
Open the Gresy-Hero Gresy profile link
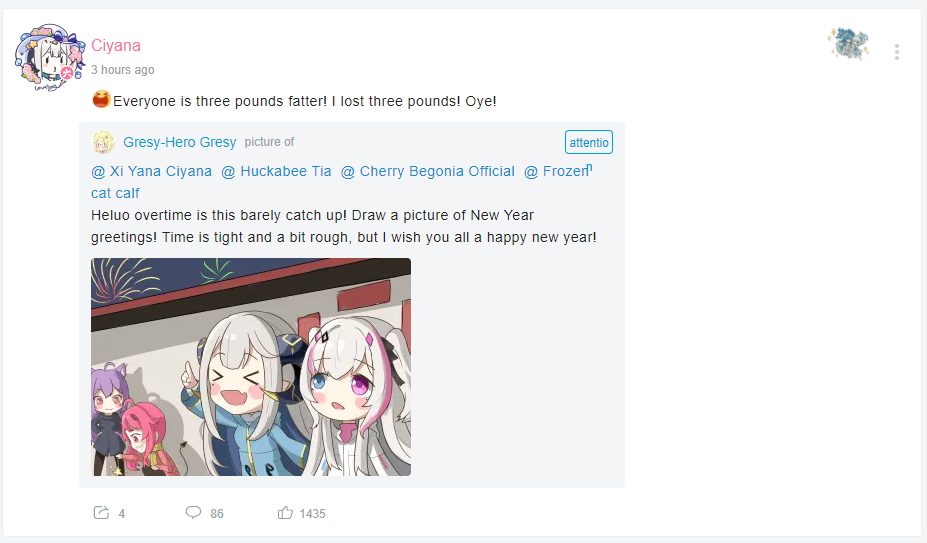(x=180, y=142)
